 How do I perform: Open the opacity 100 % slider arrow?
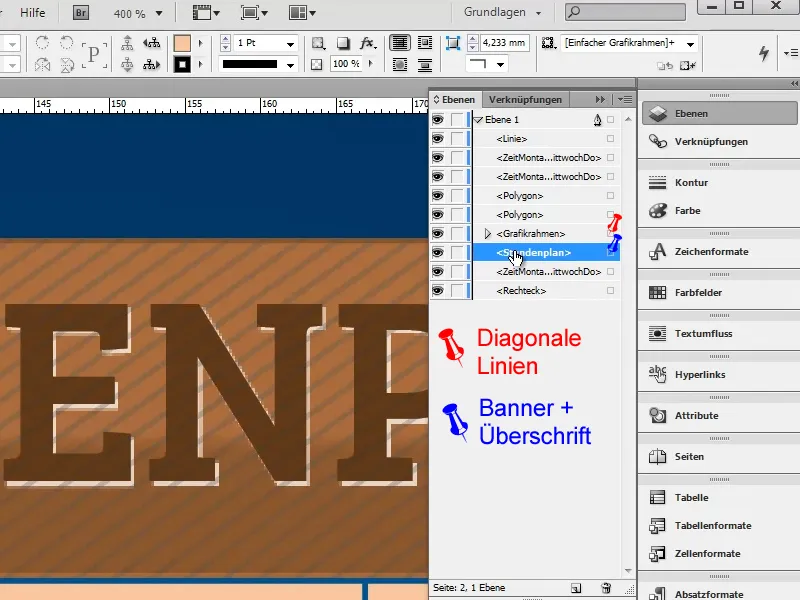coord(371,64)
